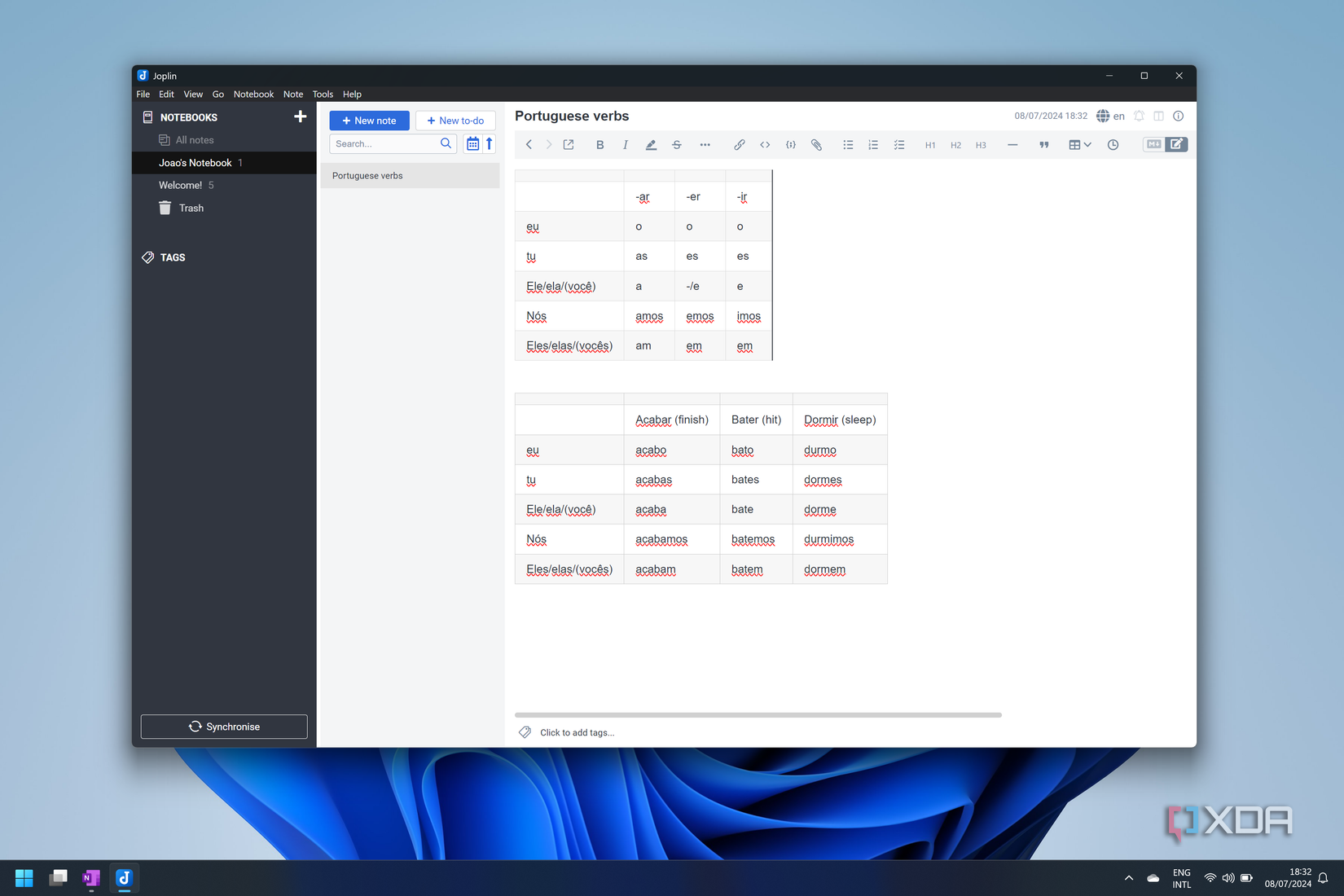Switch to Markdown editor mode

(1153, 144)
